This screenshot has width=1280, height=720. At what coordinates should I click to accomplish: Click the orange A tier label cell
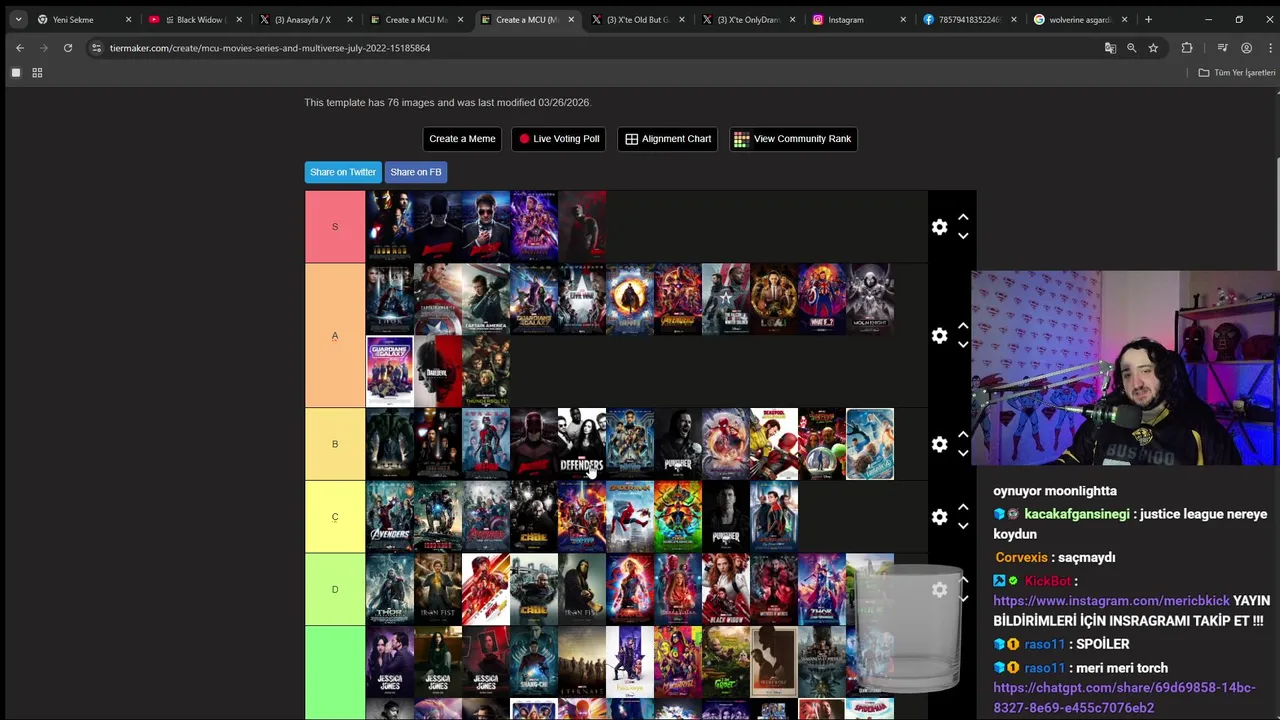(x=335, y=336)
